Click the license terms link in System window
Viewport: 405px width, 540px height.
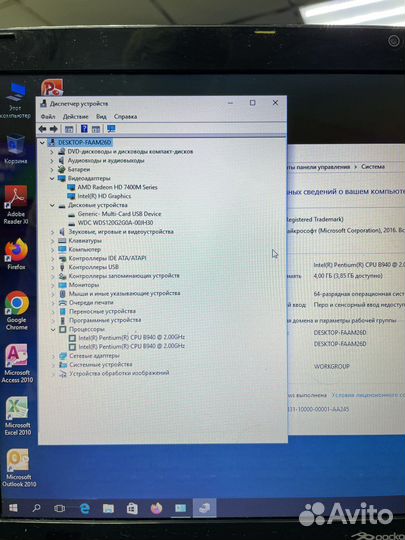click(x=368, y=395)
